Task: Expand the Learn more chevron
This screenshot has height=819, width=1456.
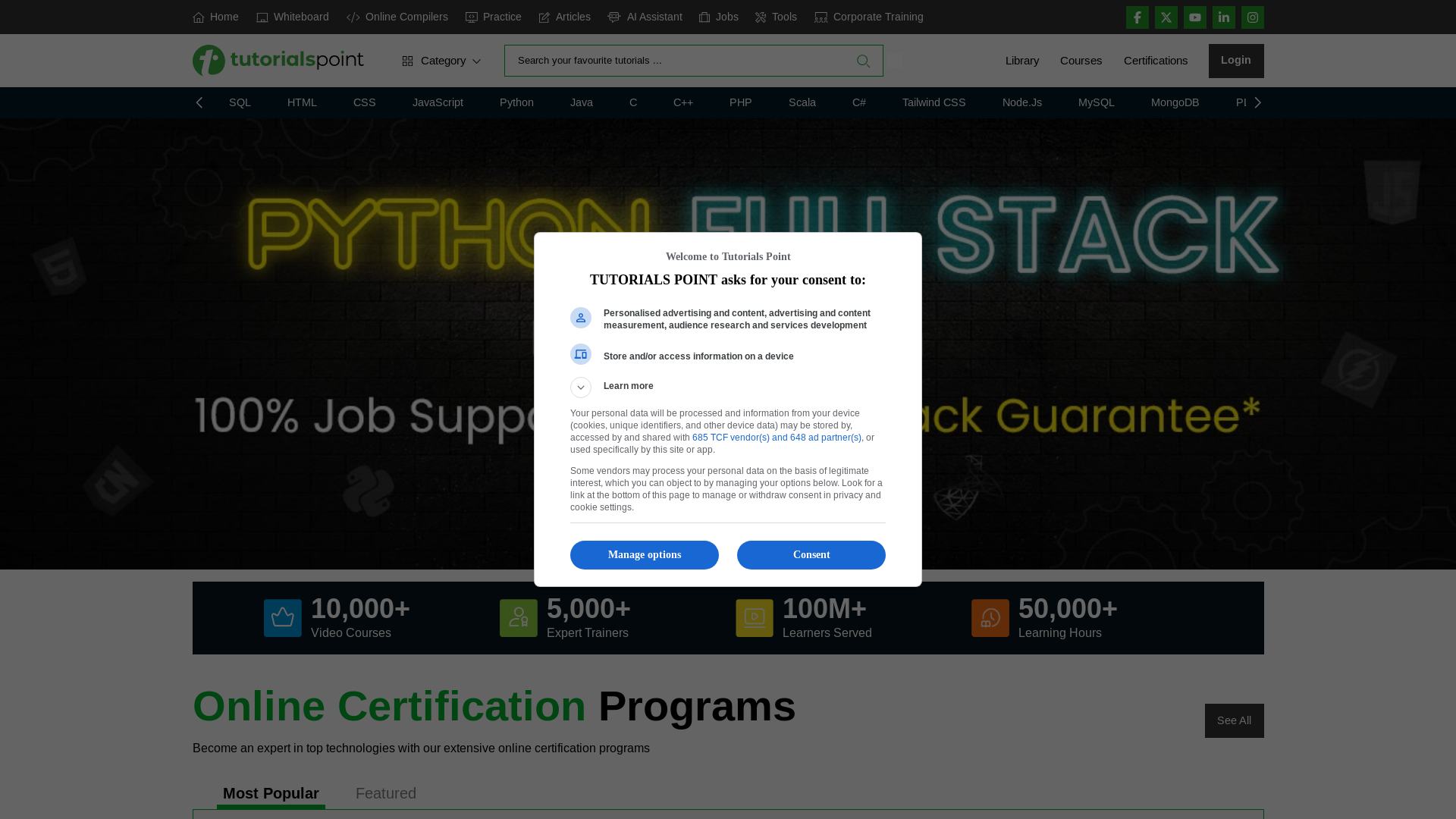Action: (x=581, y=388)
